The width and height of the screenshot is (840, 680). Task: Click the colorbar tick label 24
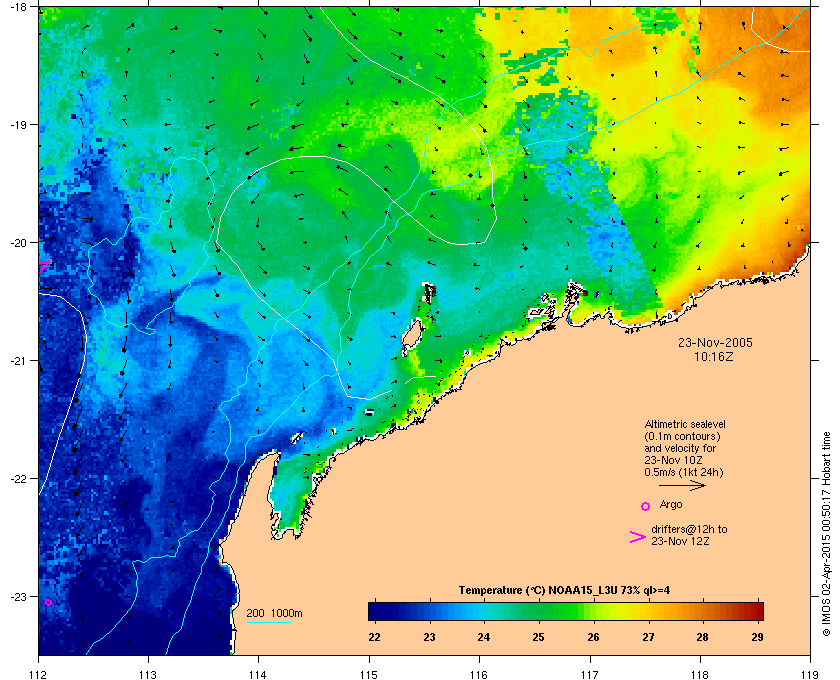coord(483,637)
